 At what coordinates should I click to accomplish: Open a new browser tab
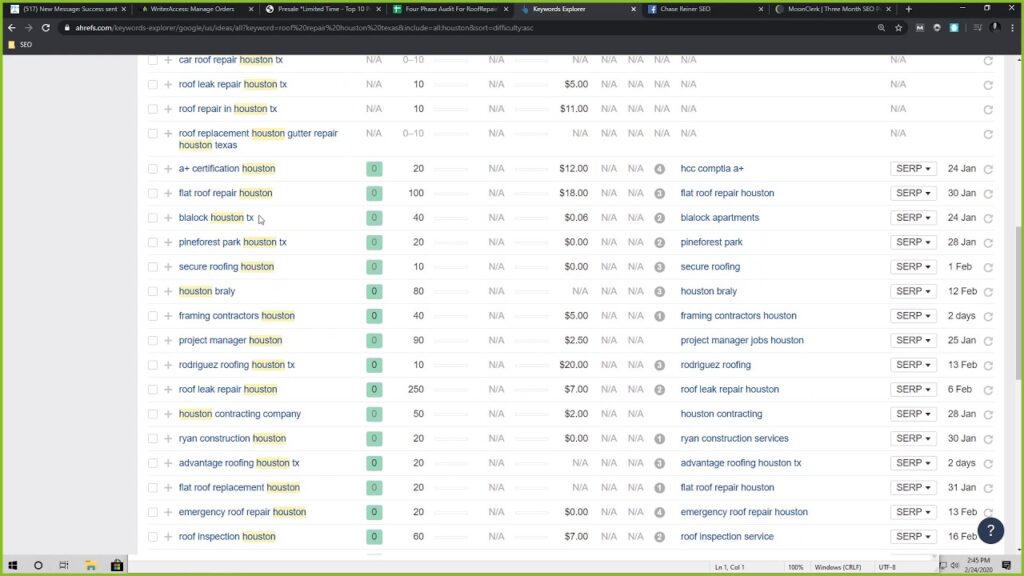(908, 9)
